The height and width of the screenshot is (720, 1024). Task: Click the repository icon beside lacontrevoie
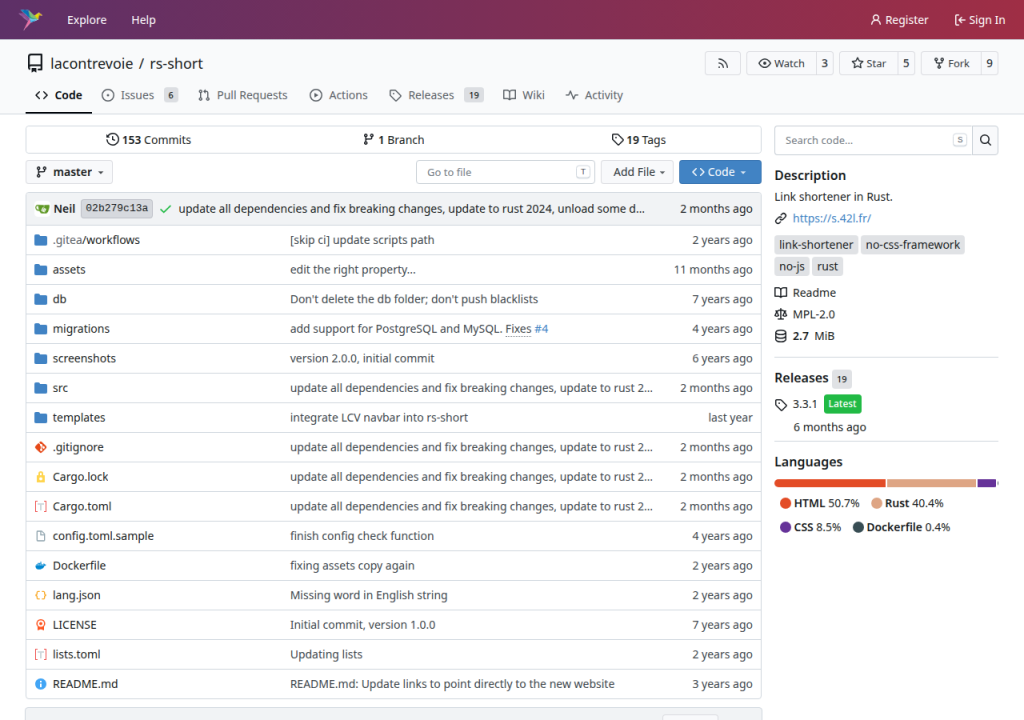tap(35, 63)
